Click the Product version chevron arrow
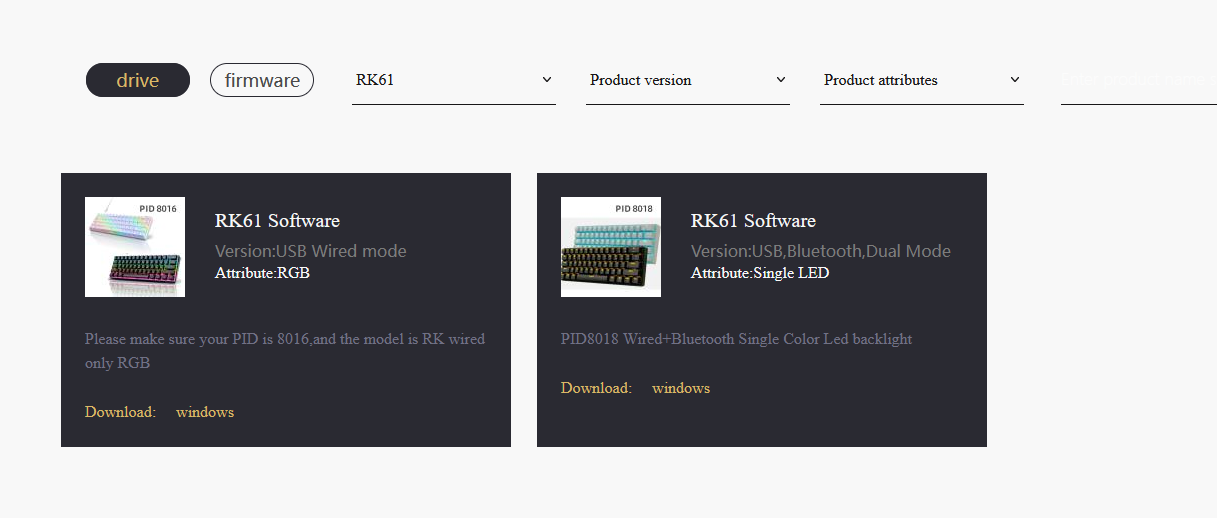 click(781, 80)
